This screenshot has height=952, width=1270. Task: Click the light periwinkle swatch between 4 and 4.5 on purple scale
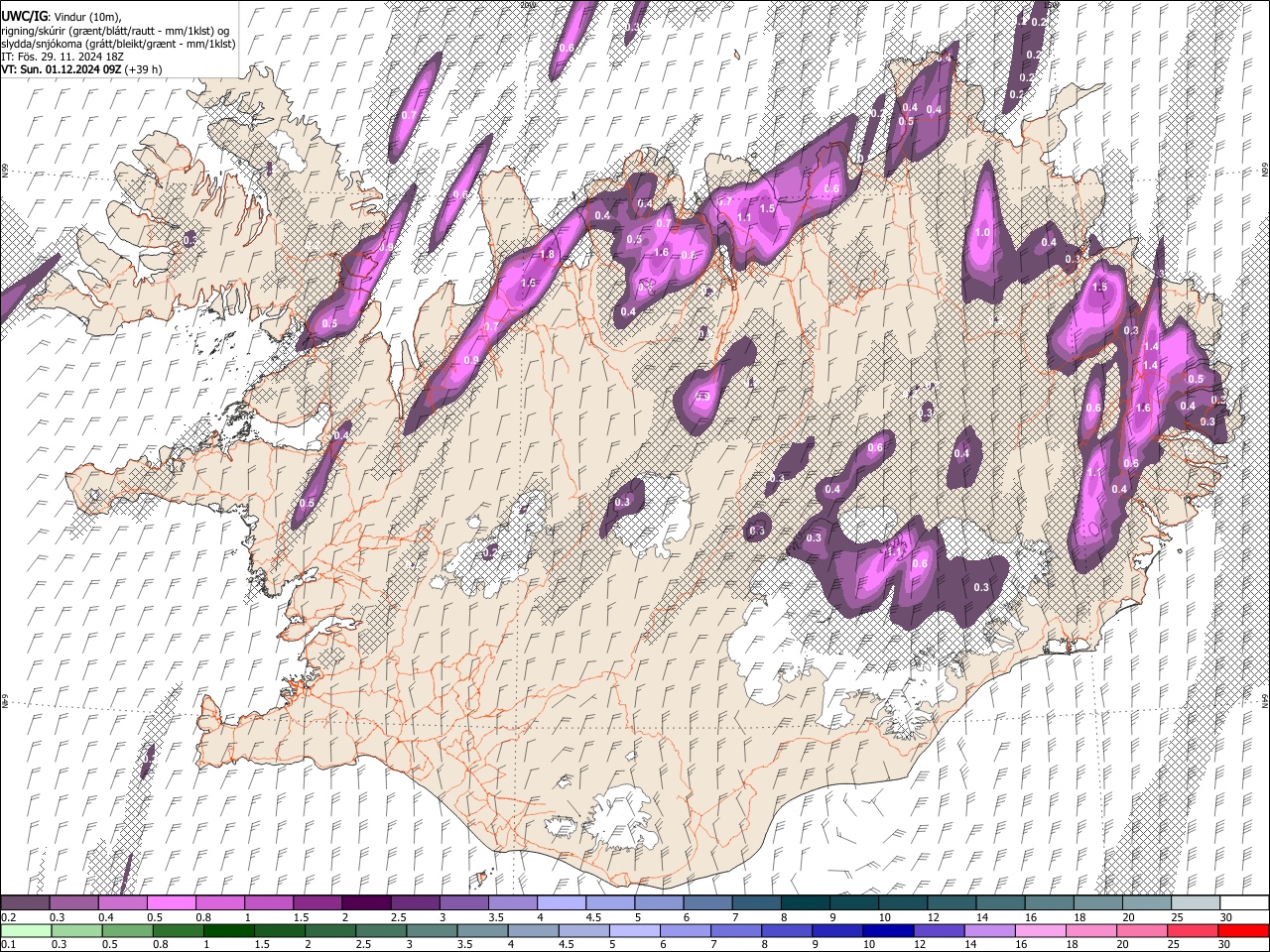(x=561, y=902)
